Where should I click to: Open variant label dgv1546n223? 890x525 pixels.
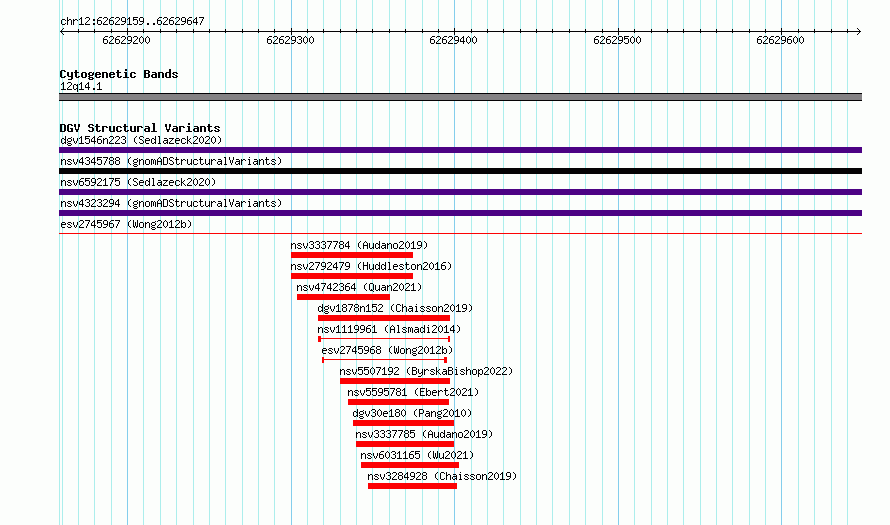click(x=141, y=140)
